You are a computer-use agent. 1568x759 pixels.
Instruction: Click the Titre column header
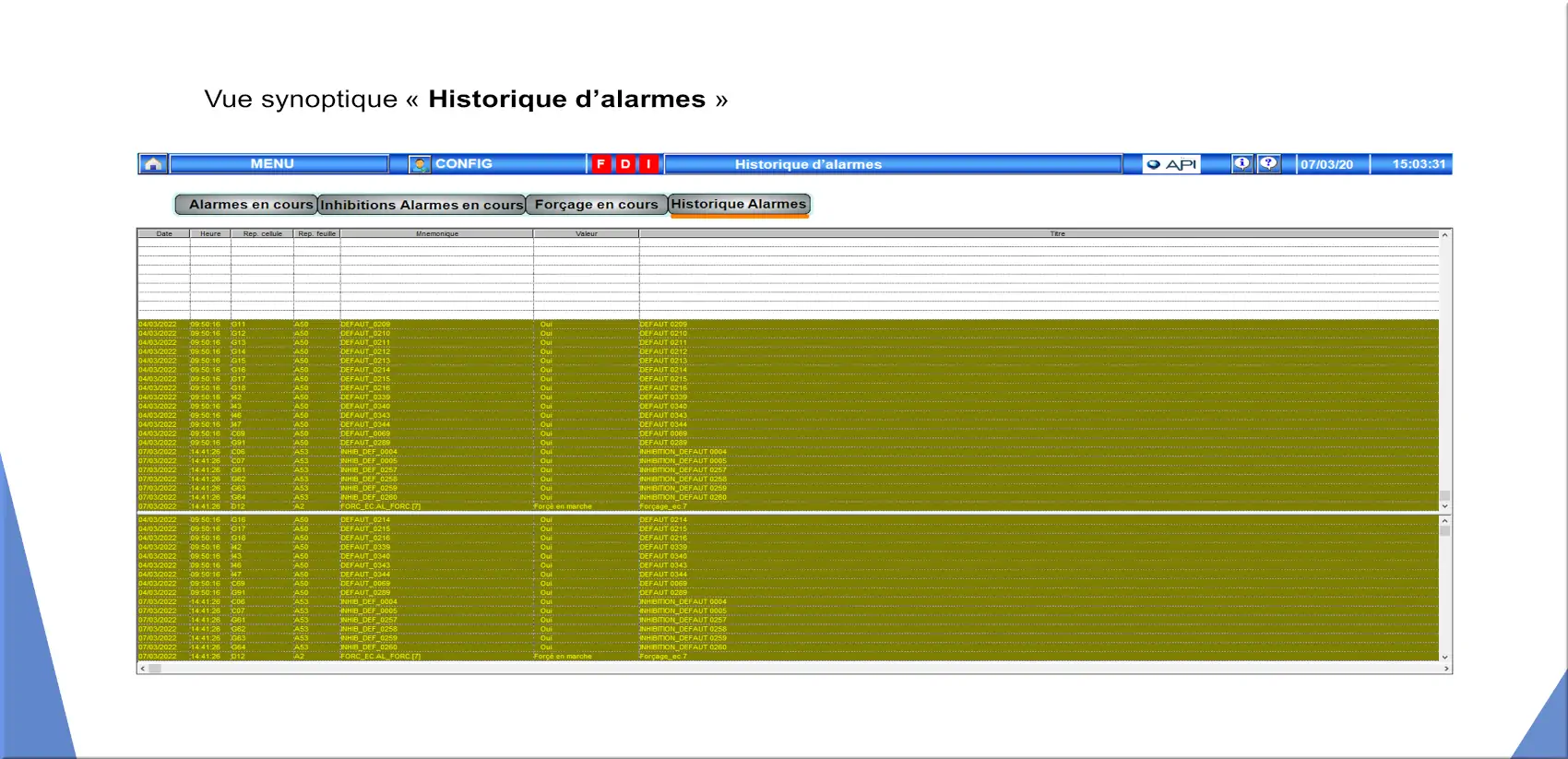point(1039,233)
